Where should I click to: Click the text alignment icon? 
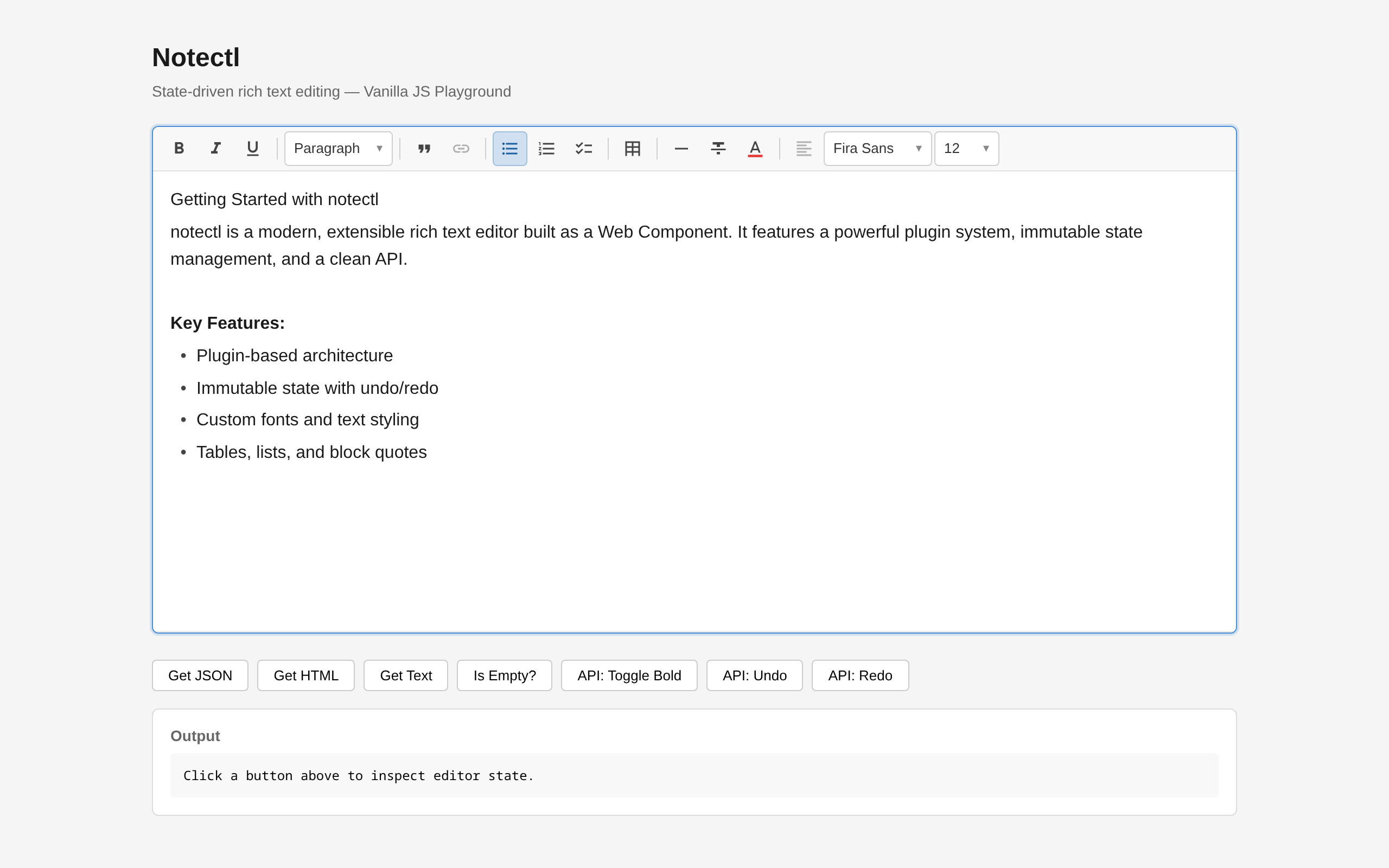[804, 149]
